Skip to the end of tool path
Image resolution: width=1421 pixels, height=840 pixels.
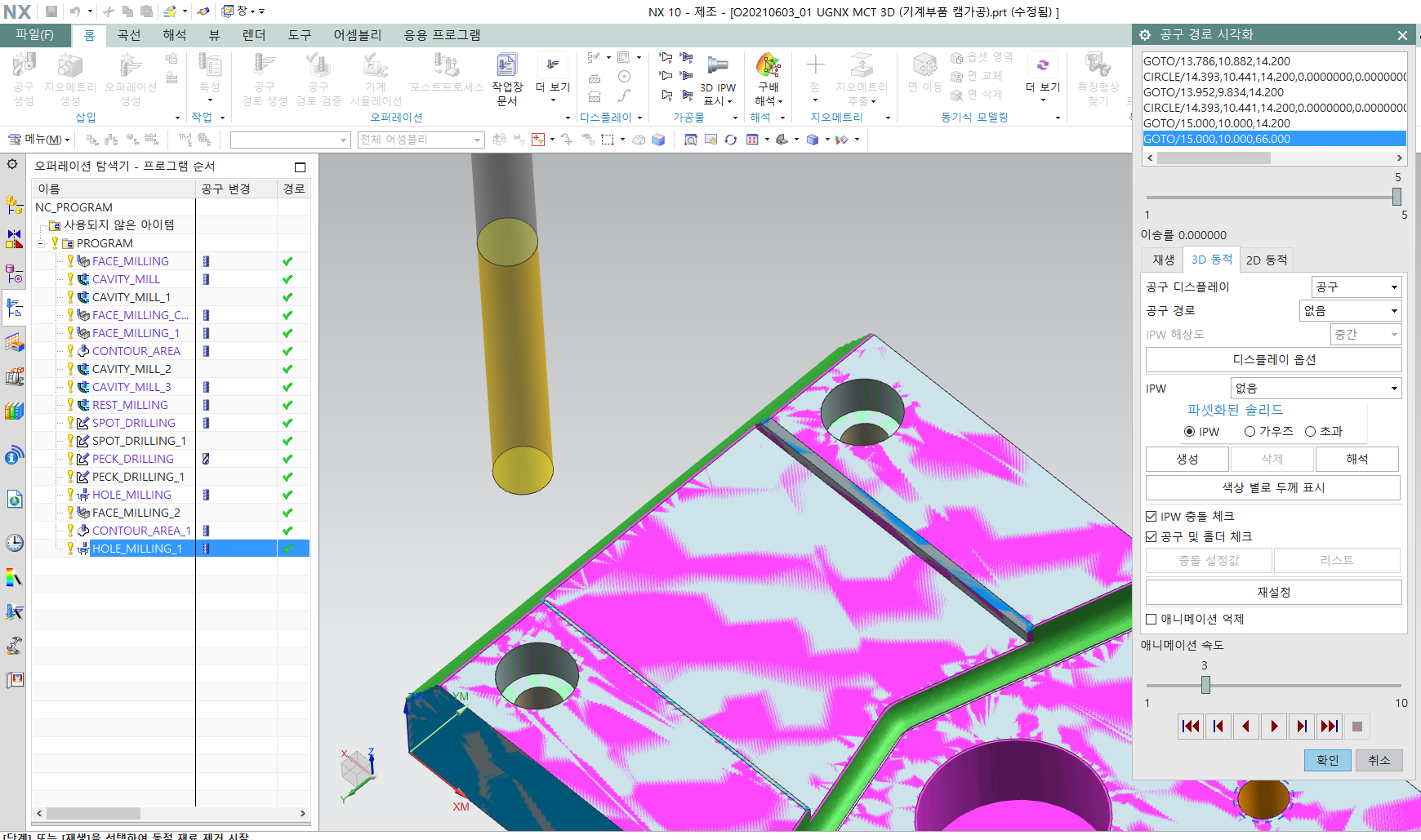pos(1330,727)
